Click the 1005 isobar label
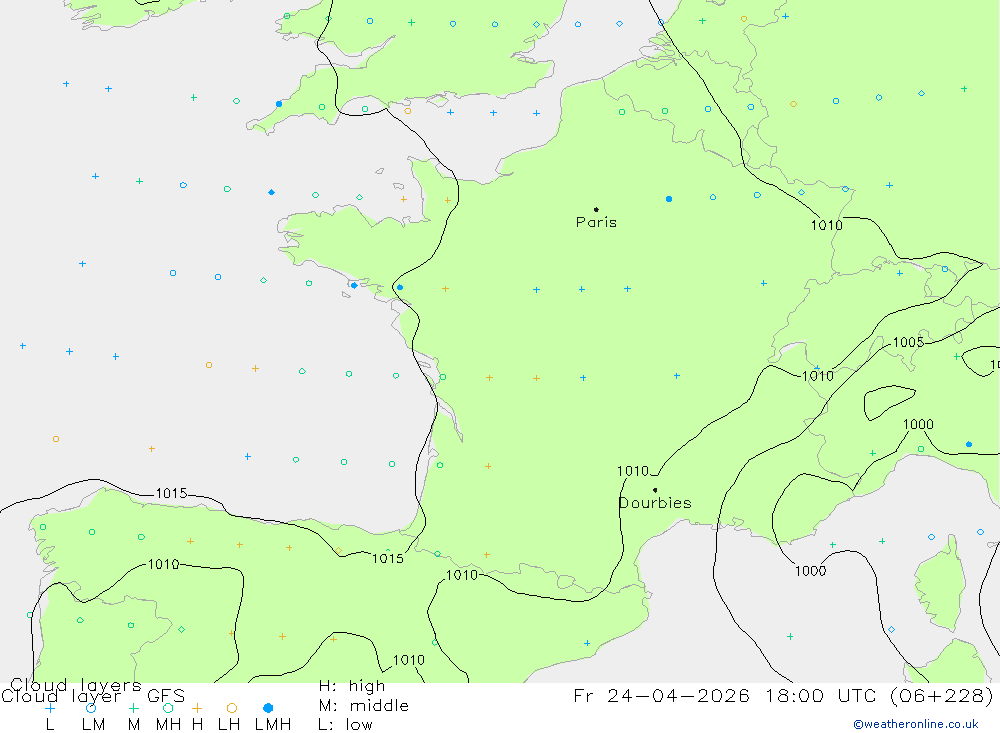 coord(908,342)
